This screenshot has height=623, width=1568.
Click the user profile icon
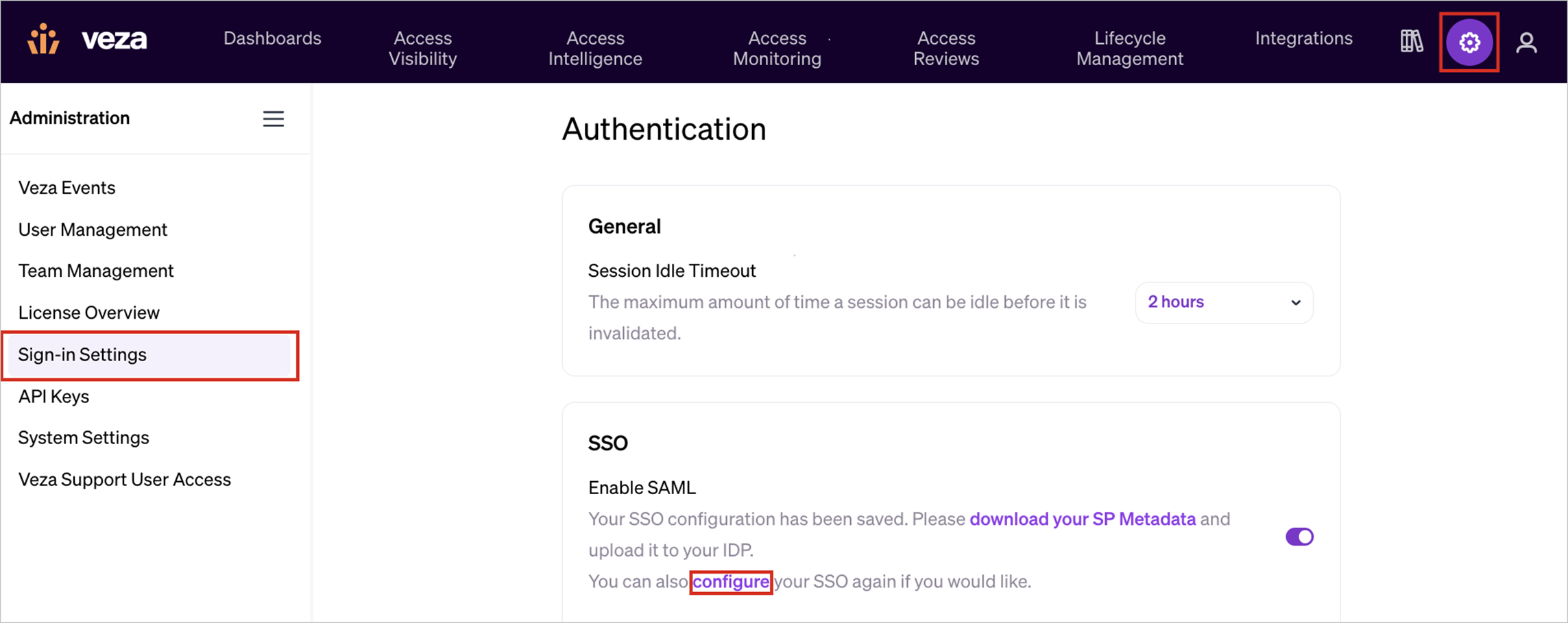point(1527,42)
